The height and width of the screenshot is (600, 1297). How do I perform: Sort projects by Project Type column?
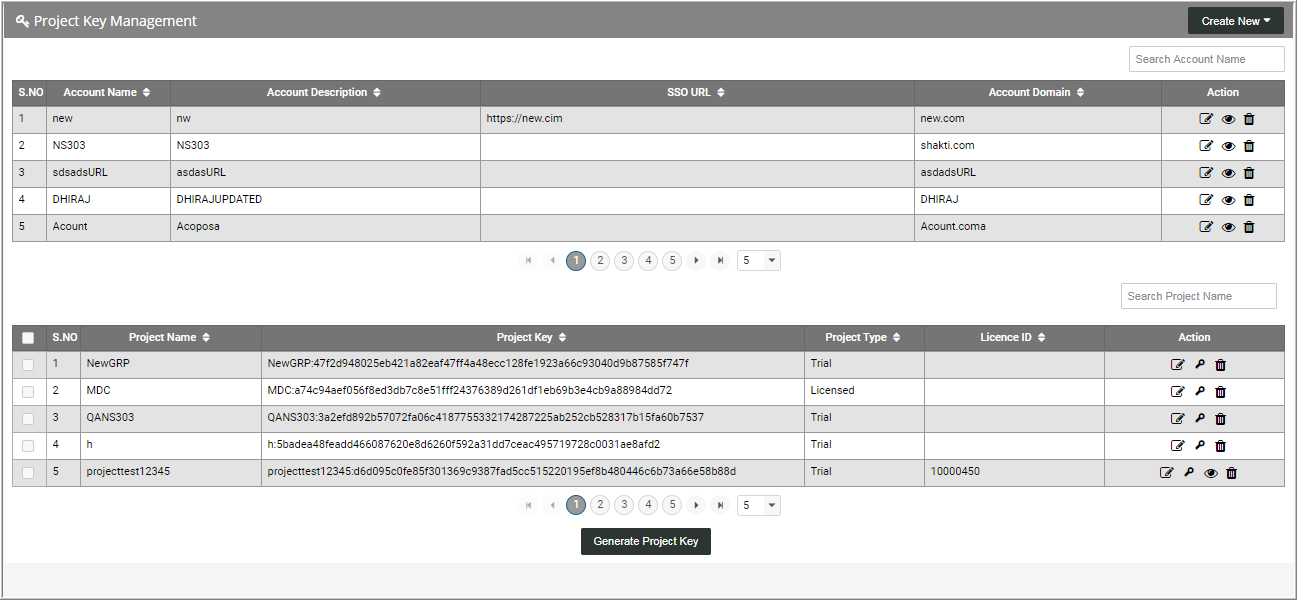[x=862, y=338]
